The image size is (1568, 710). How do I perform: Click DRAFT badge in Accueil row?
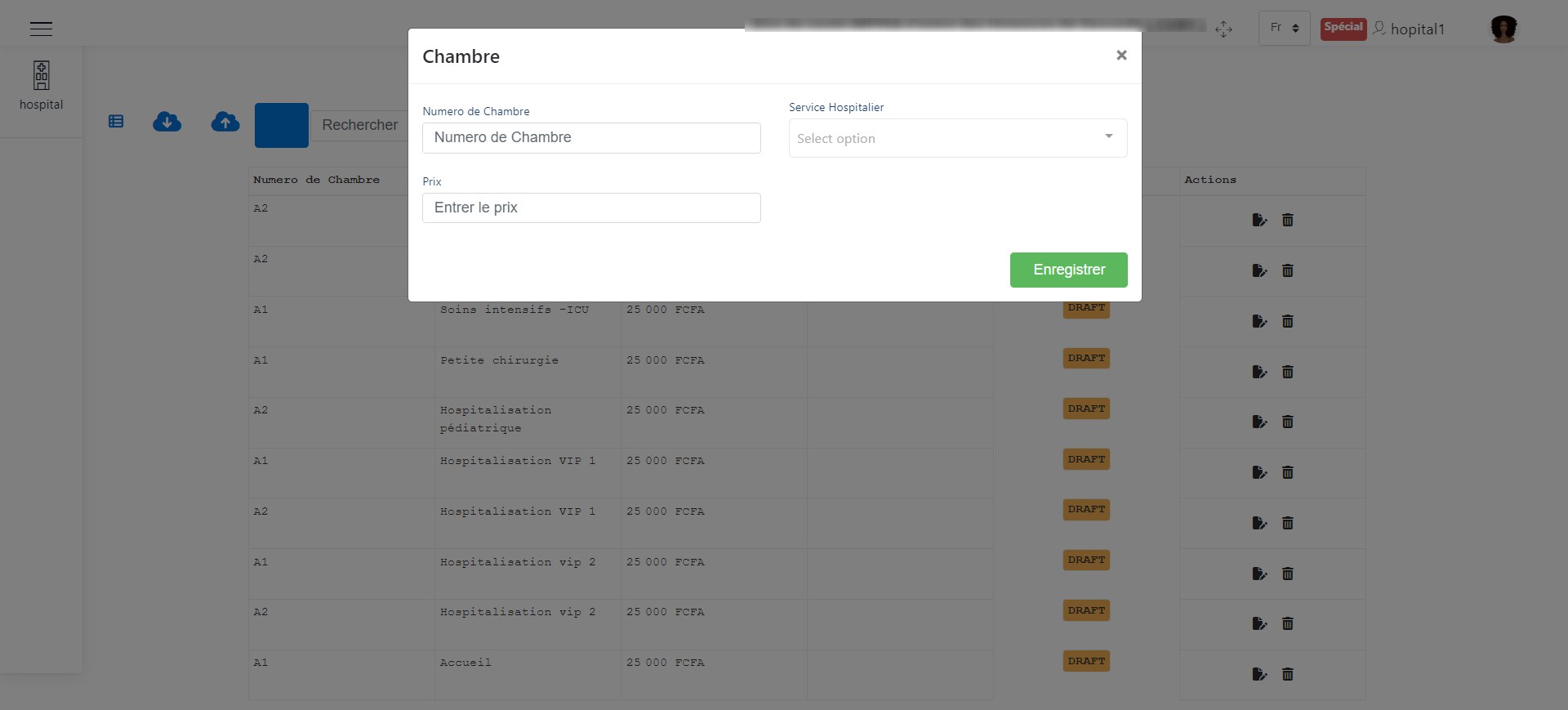click(1086, 661)
